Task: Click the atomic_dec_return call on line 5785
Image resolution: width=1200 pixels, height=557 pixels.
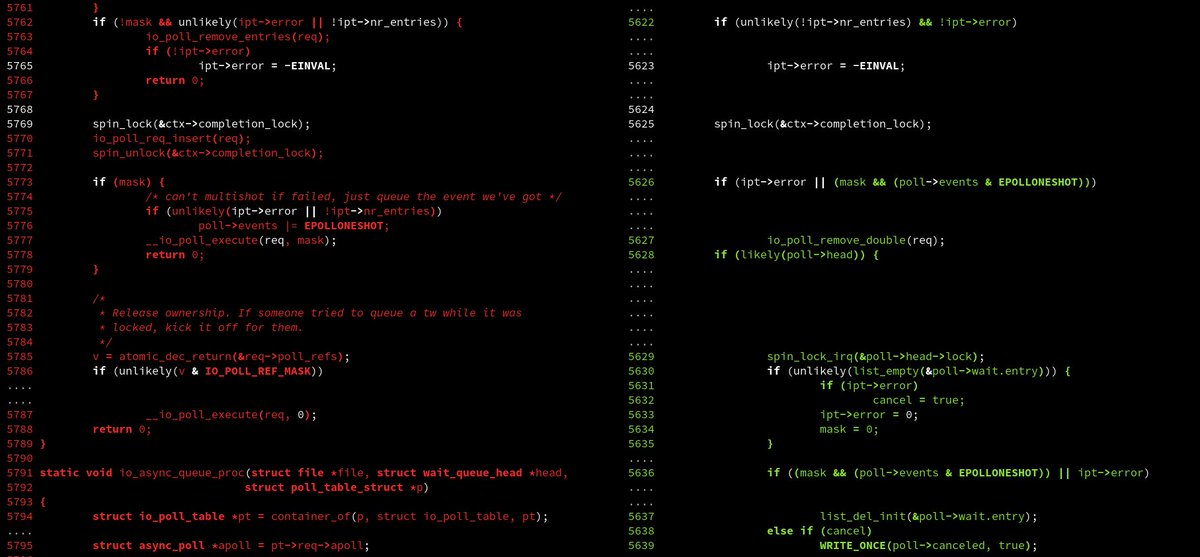Action: coord(243,356)
